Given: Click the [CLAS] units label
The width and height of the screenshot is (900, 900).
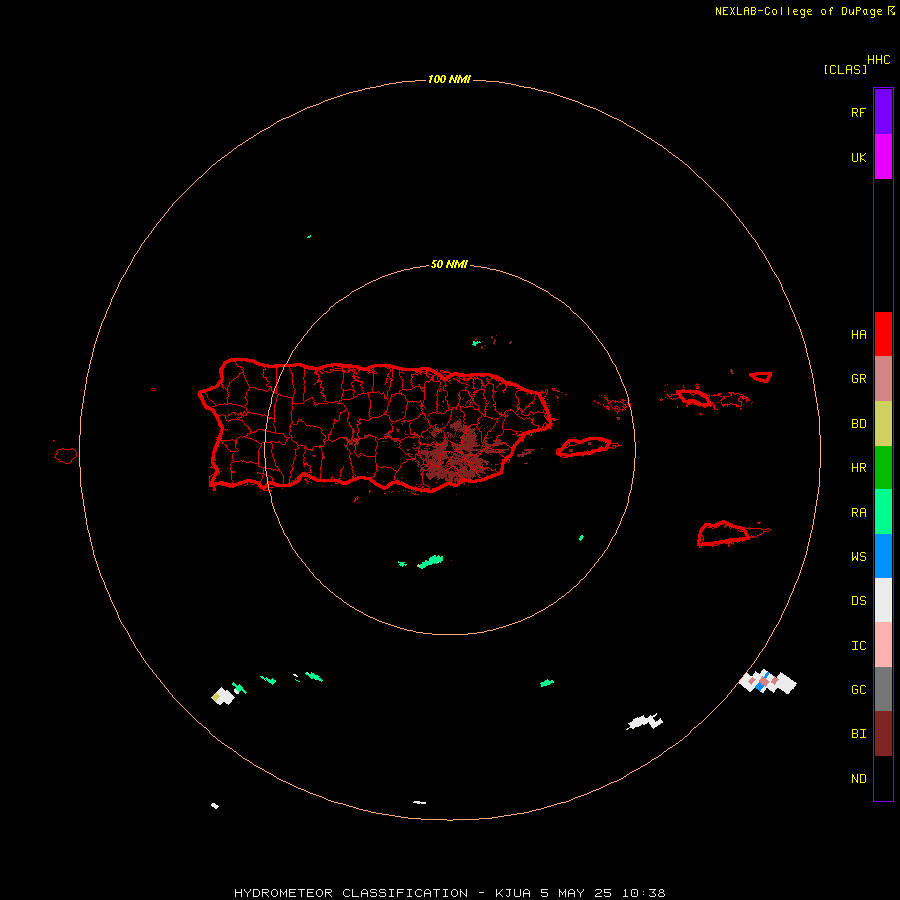Looking at the screenshot, I should click(845, 69).
